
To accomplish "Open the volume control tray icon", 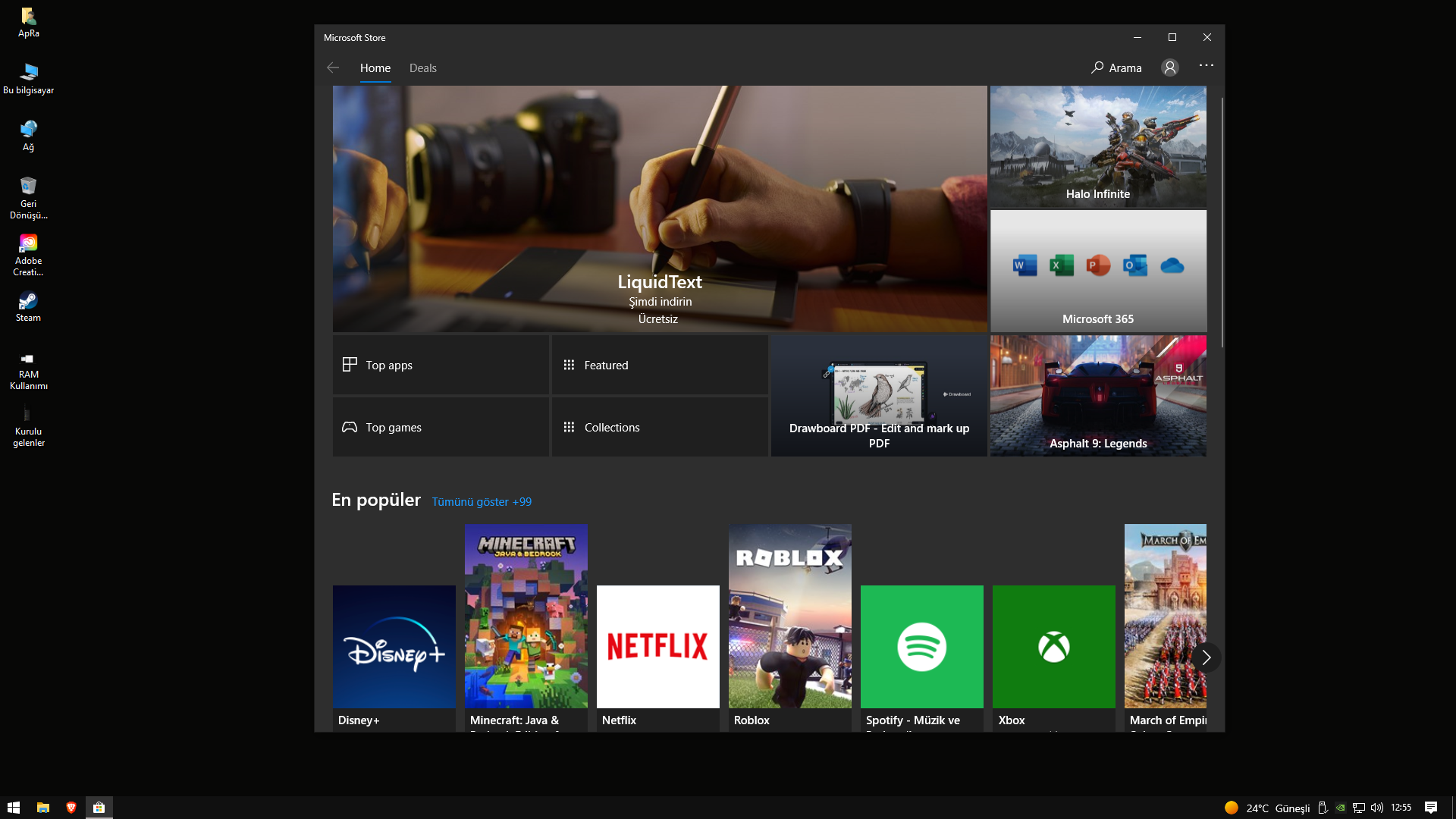I will point(1377,808).
